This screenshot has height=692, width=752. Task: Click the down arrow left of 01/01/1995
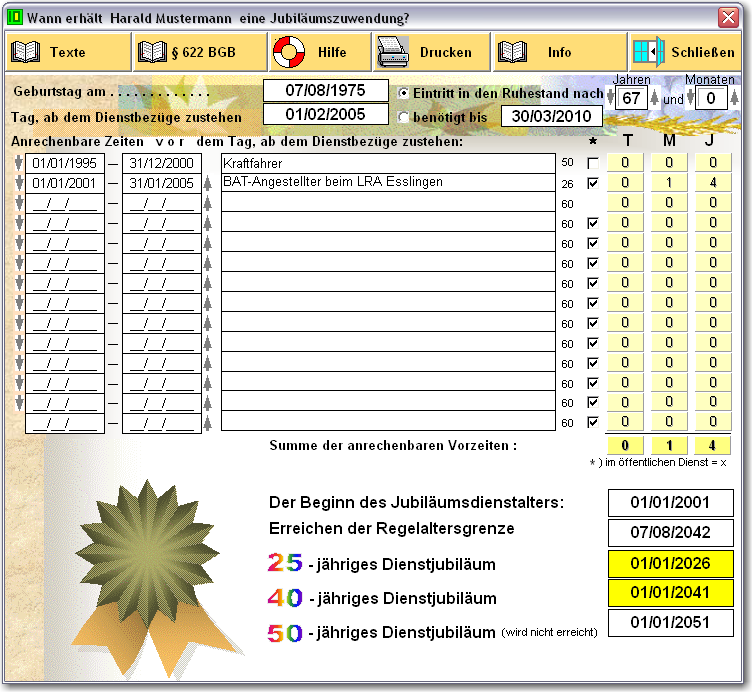tap(19, 163)
